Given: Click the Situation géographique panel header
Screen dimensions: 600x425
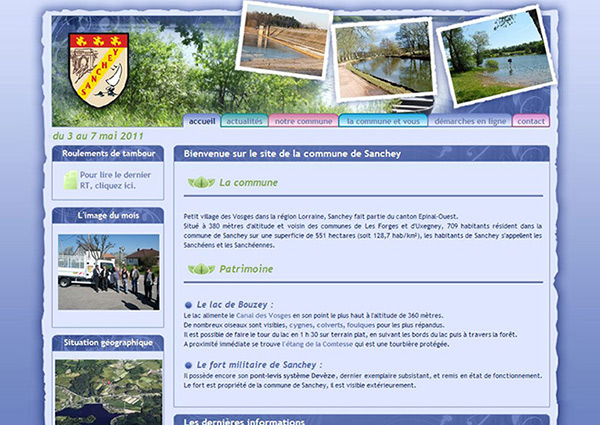Looking at the screenshot, I should coord(108,343).
